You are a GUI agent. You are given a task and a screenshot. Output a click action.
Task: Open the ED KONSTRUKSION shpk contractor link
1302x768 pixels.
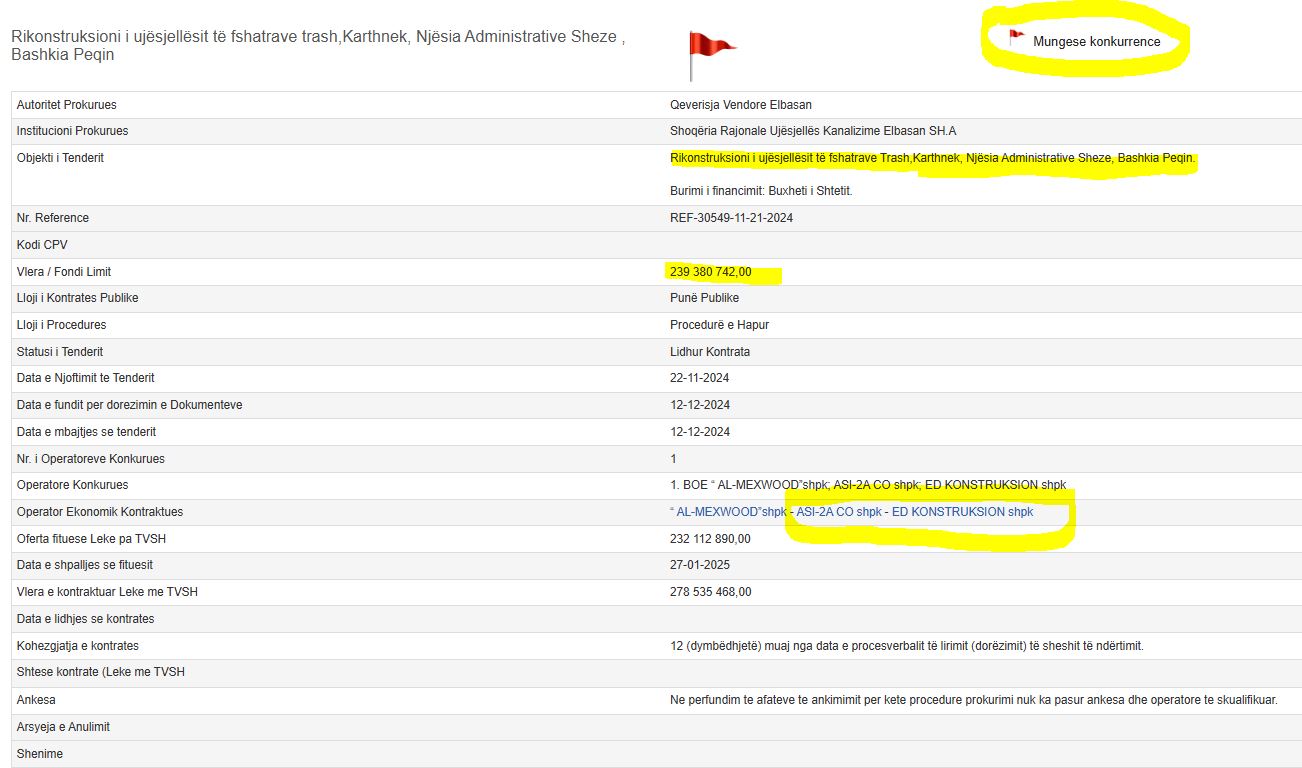coord(962,512)
